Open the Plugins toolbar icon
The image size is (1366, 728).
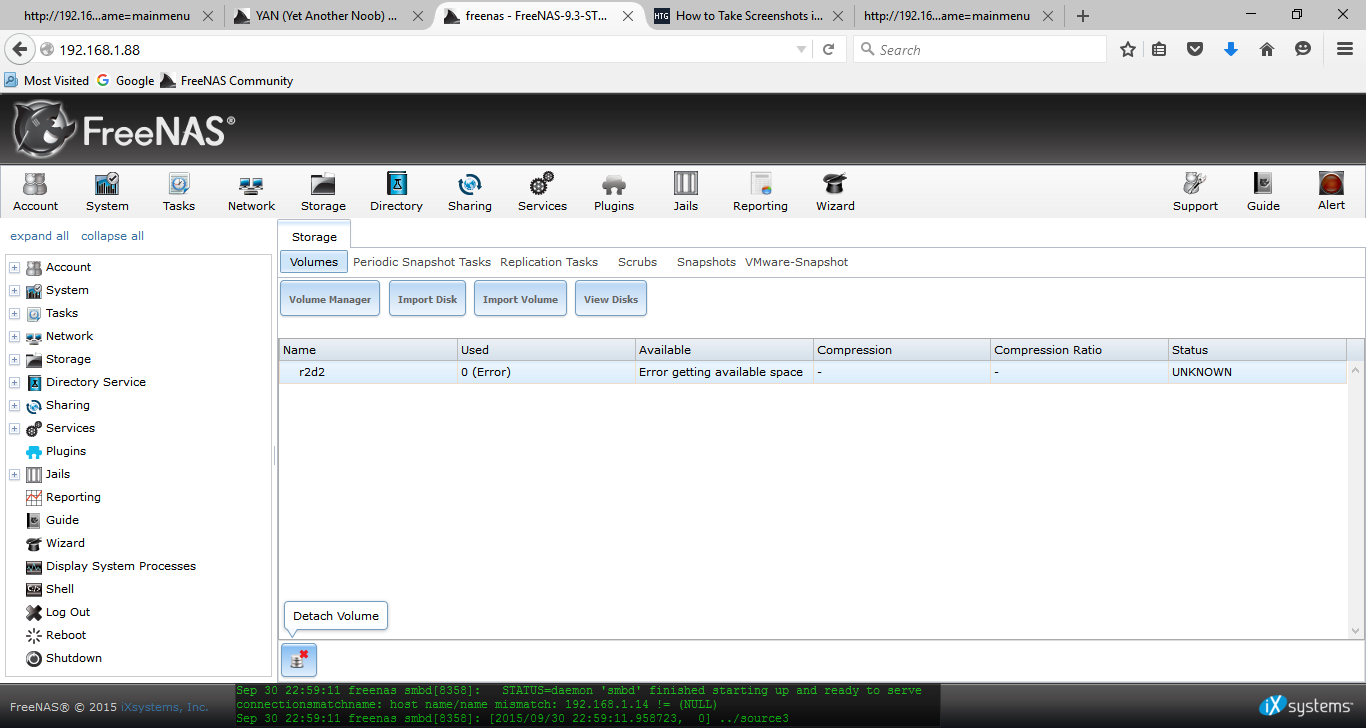[614, 191]
